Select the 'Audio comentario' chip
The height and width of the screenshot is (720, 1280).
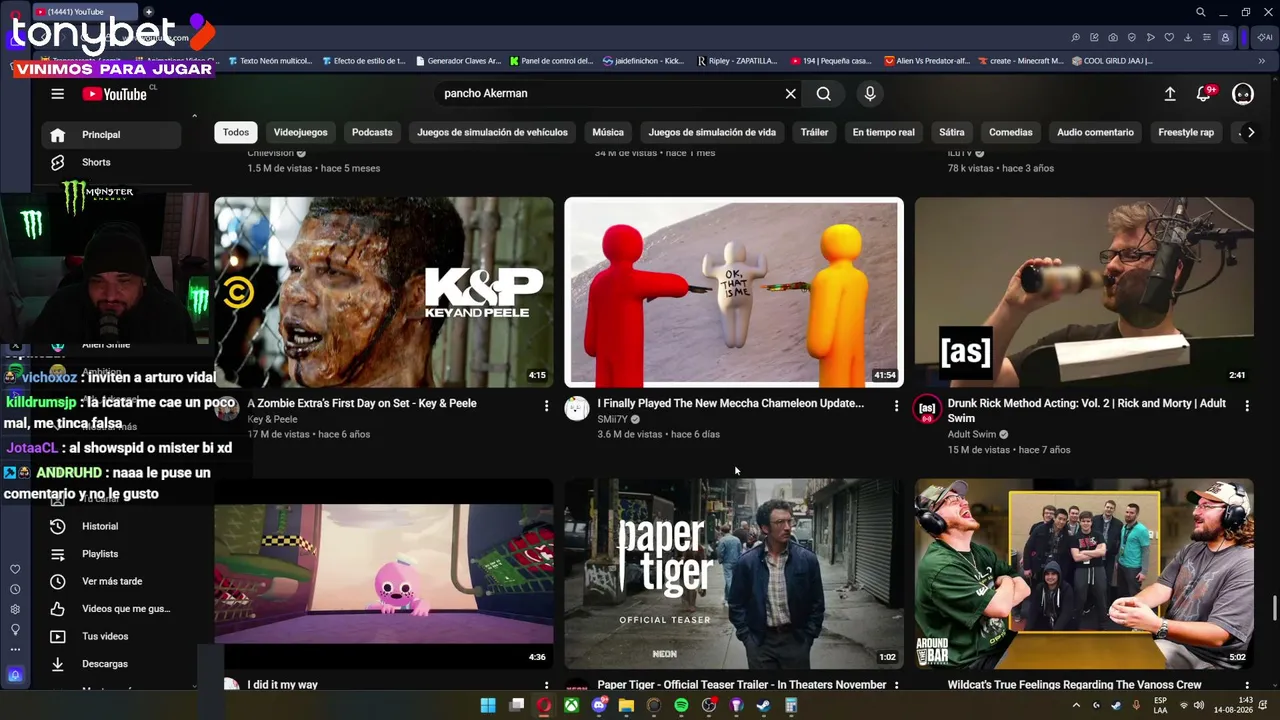(x=1095, y=132)
